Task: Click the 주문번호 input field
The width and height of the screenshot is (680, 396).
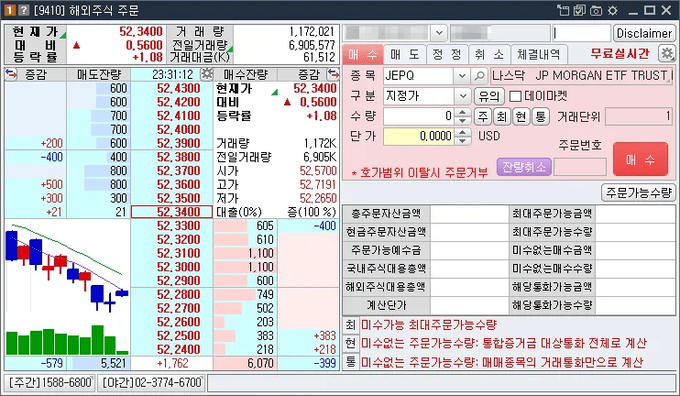Action: point(580,167)
